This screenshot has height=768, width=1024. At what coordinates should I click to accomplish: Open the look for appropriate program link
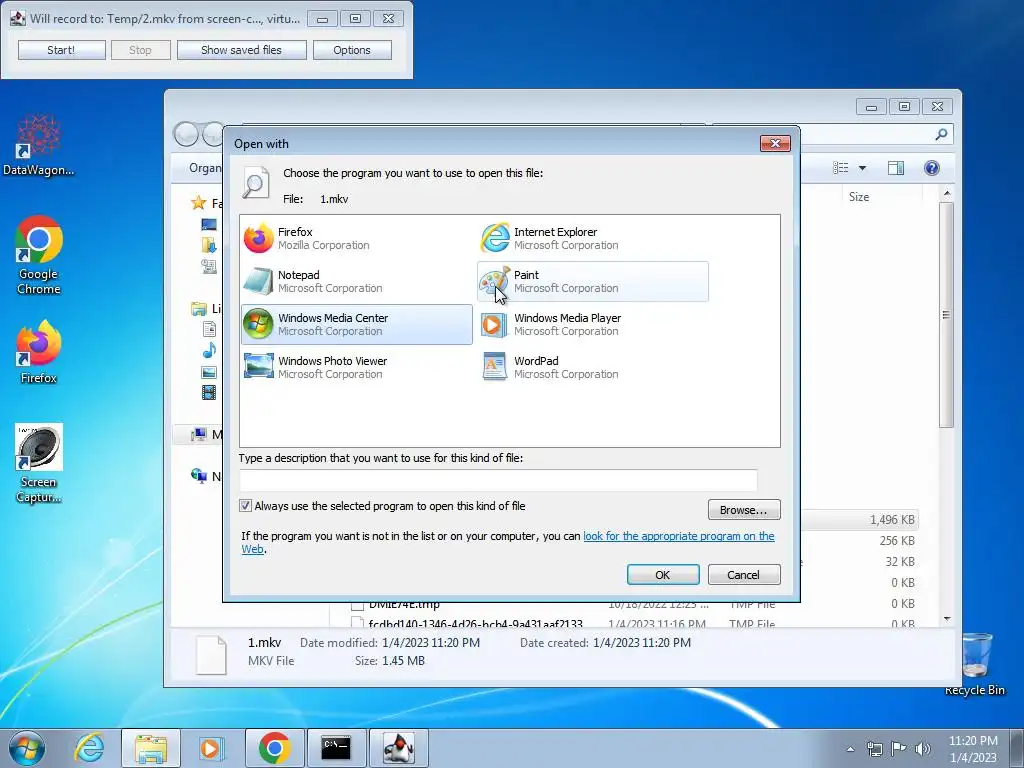679,536
